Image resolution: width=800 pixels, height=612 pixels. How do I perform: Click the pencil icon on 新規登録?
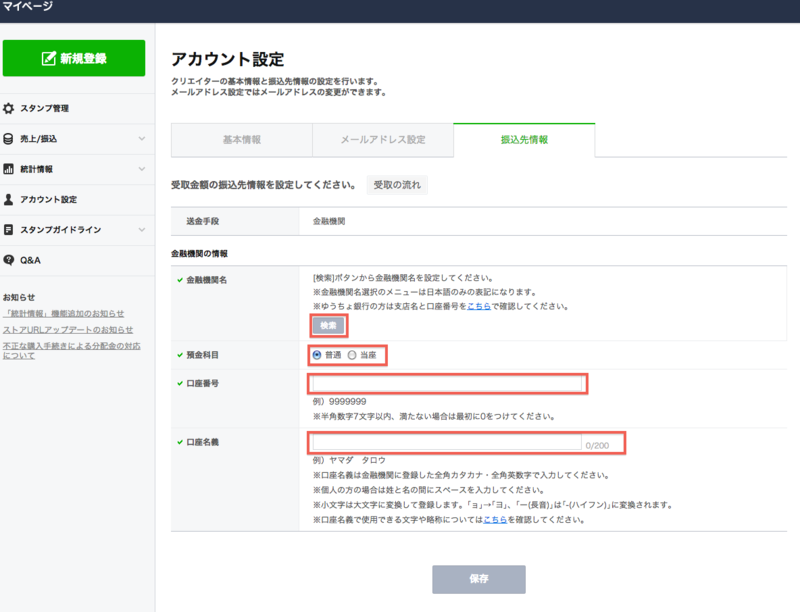point(48,59)
